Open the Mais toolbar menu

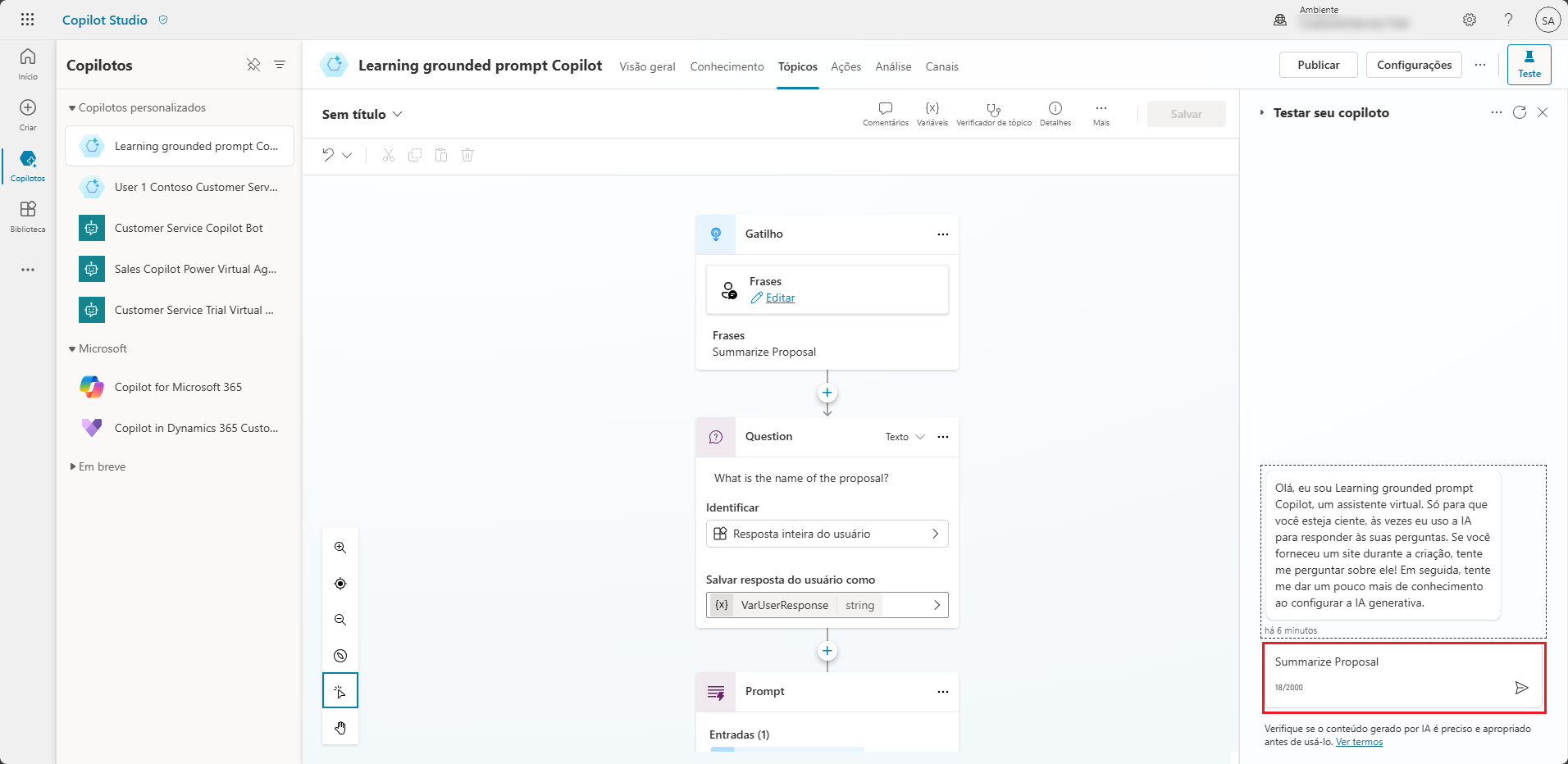[x=1101, y=114]
